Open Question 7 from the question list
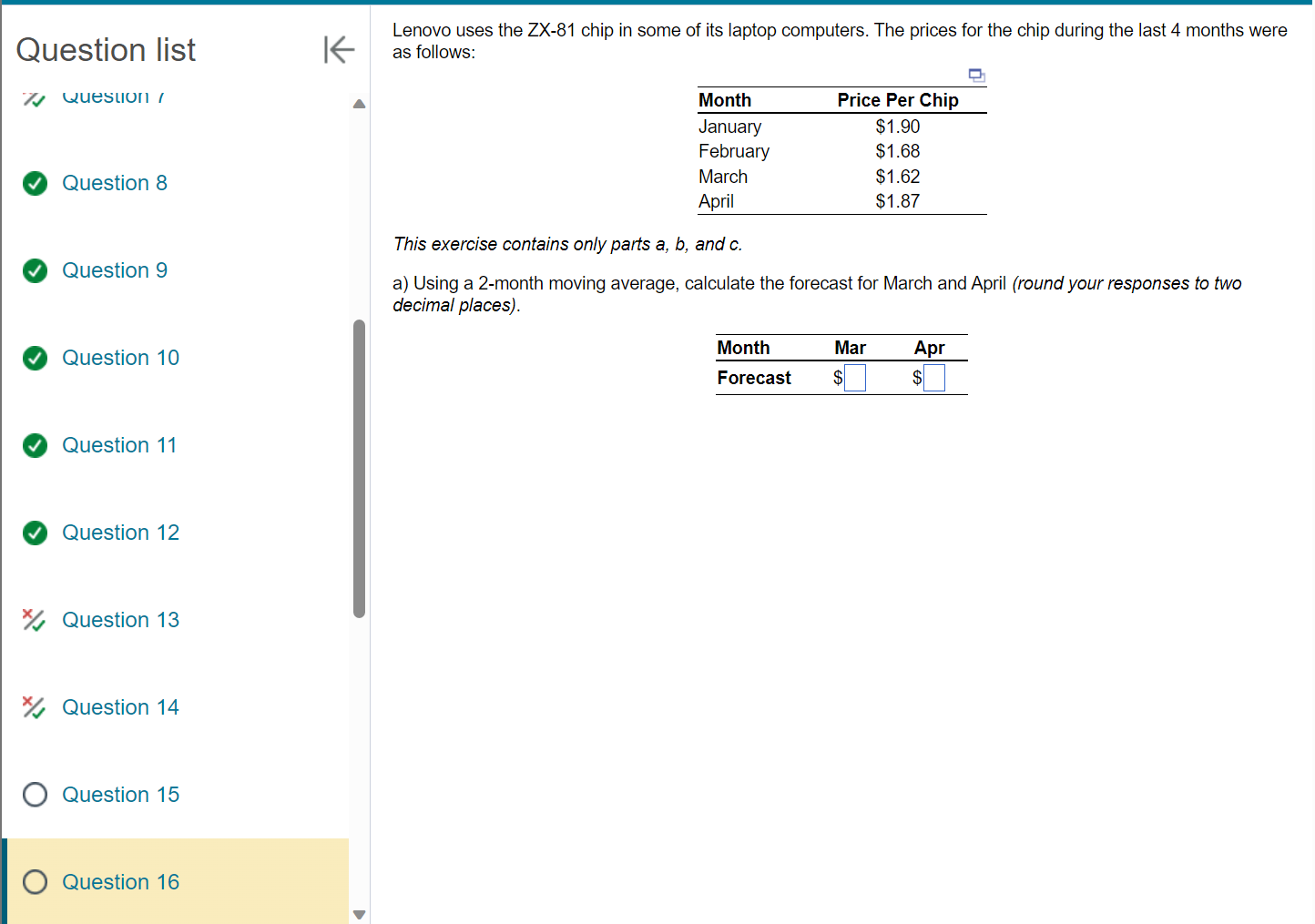Viewport: 1315px width, 924px height. [x=114, y=96]
